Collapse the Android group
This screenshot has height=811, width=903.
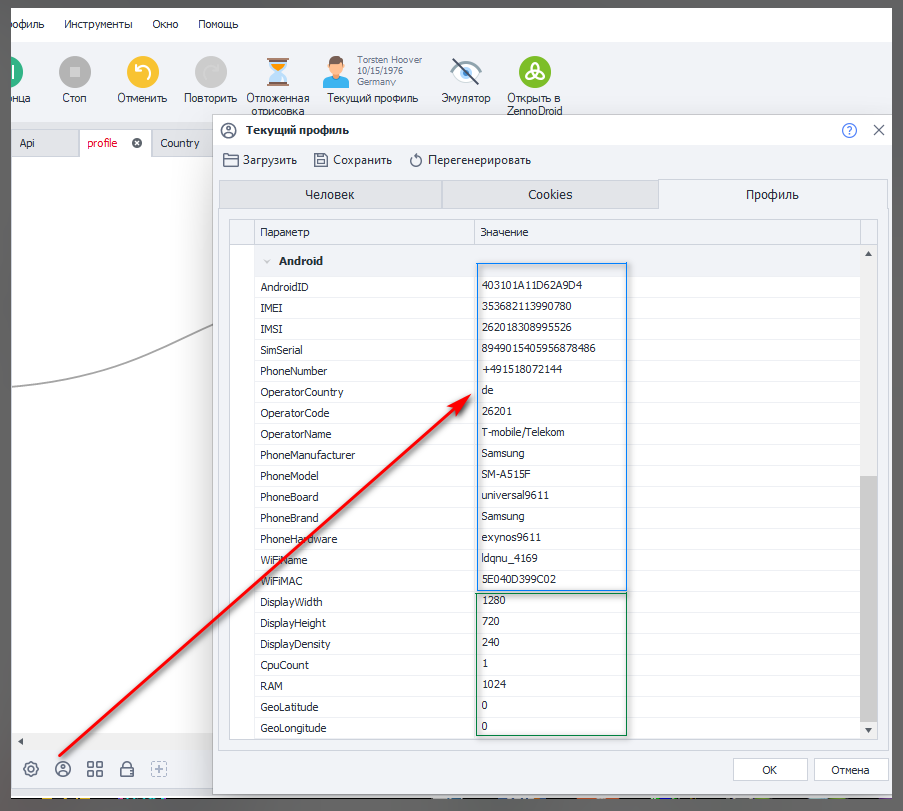point(267,262)
